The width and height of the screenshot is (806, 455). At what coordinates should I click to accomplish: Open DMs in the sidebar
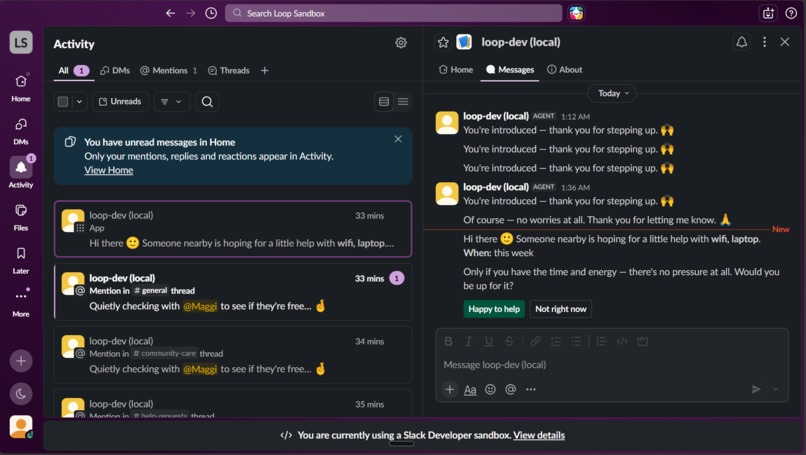click(21, 131)
